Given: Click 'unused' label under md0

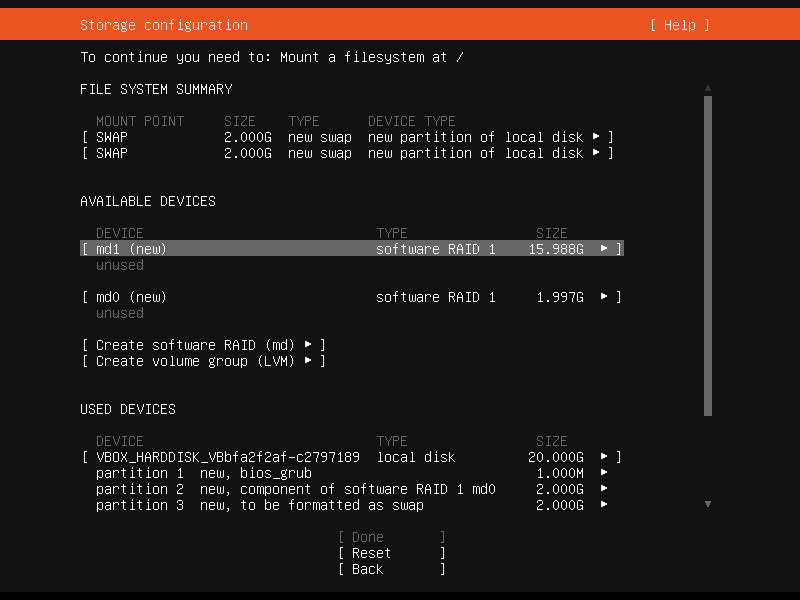Looking at the screenshot, I should 120,313.
